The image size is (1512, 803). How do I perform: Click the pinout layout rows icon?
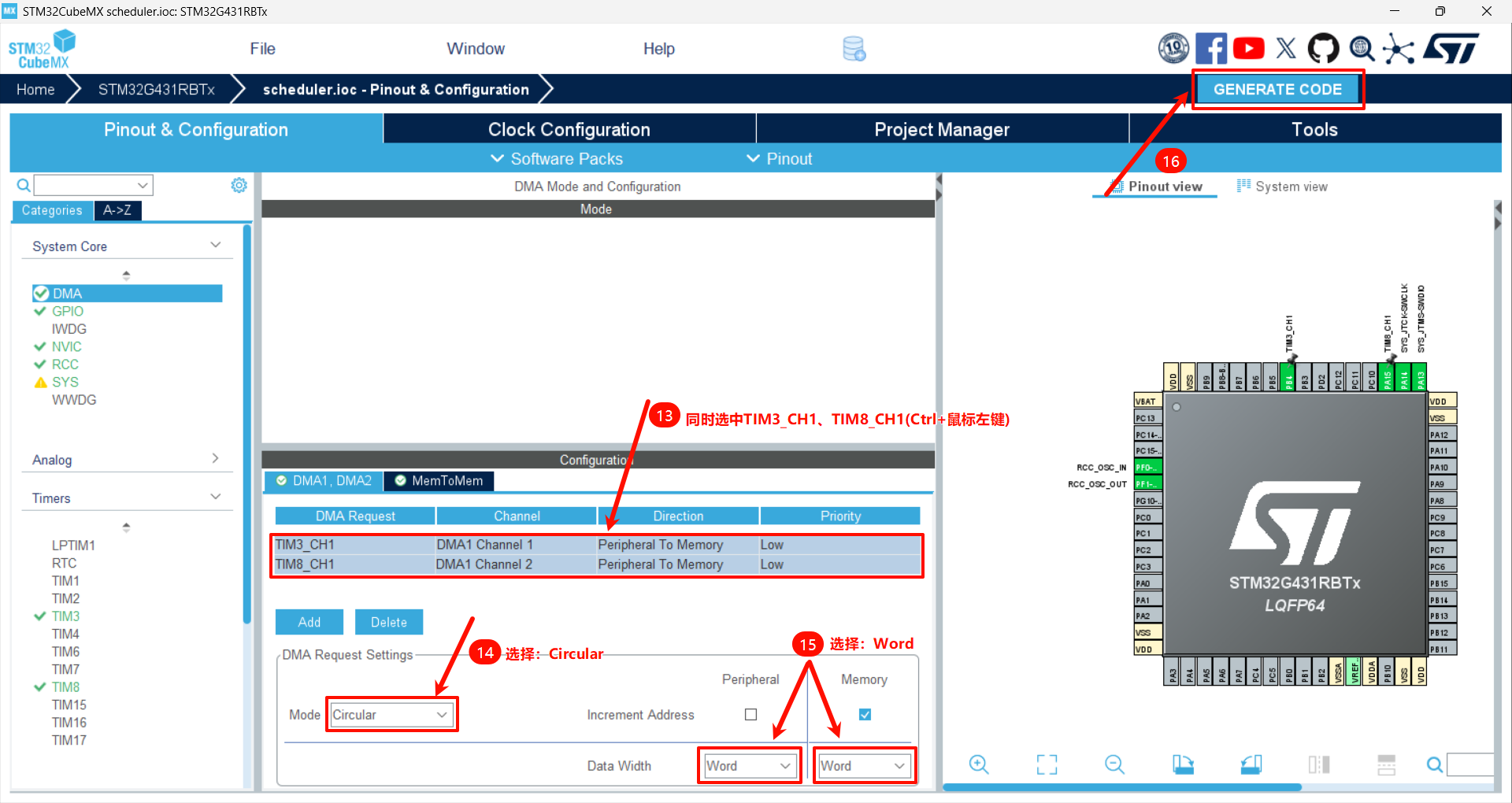(x=1387, y=764)
